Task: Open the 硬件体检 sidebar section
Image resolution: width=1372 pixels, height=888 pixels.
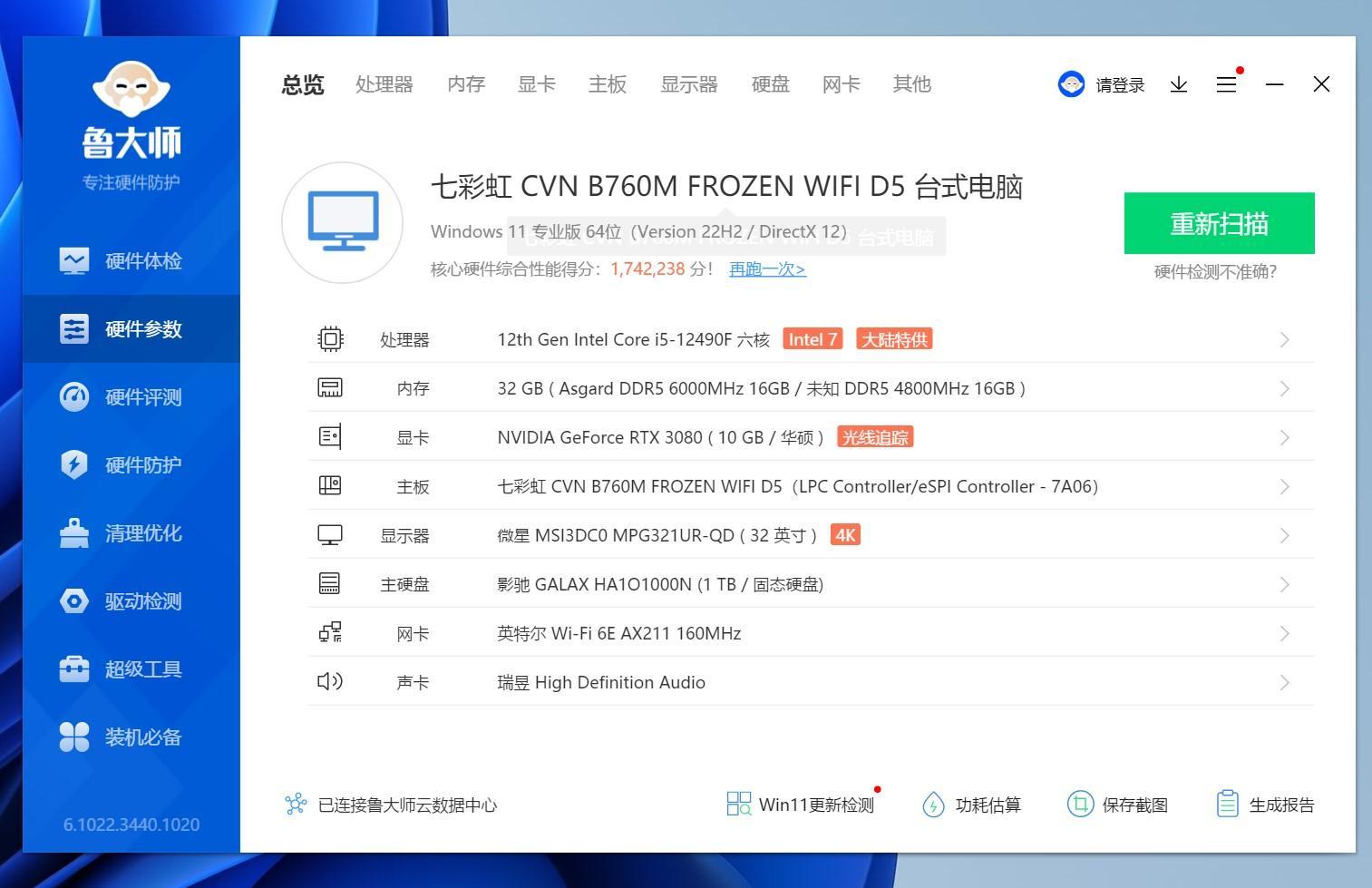Action: click(x=131, y=260)
